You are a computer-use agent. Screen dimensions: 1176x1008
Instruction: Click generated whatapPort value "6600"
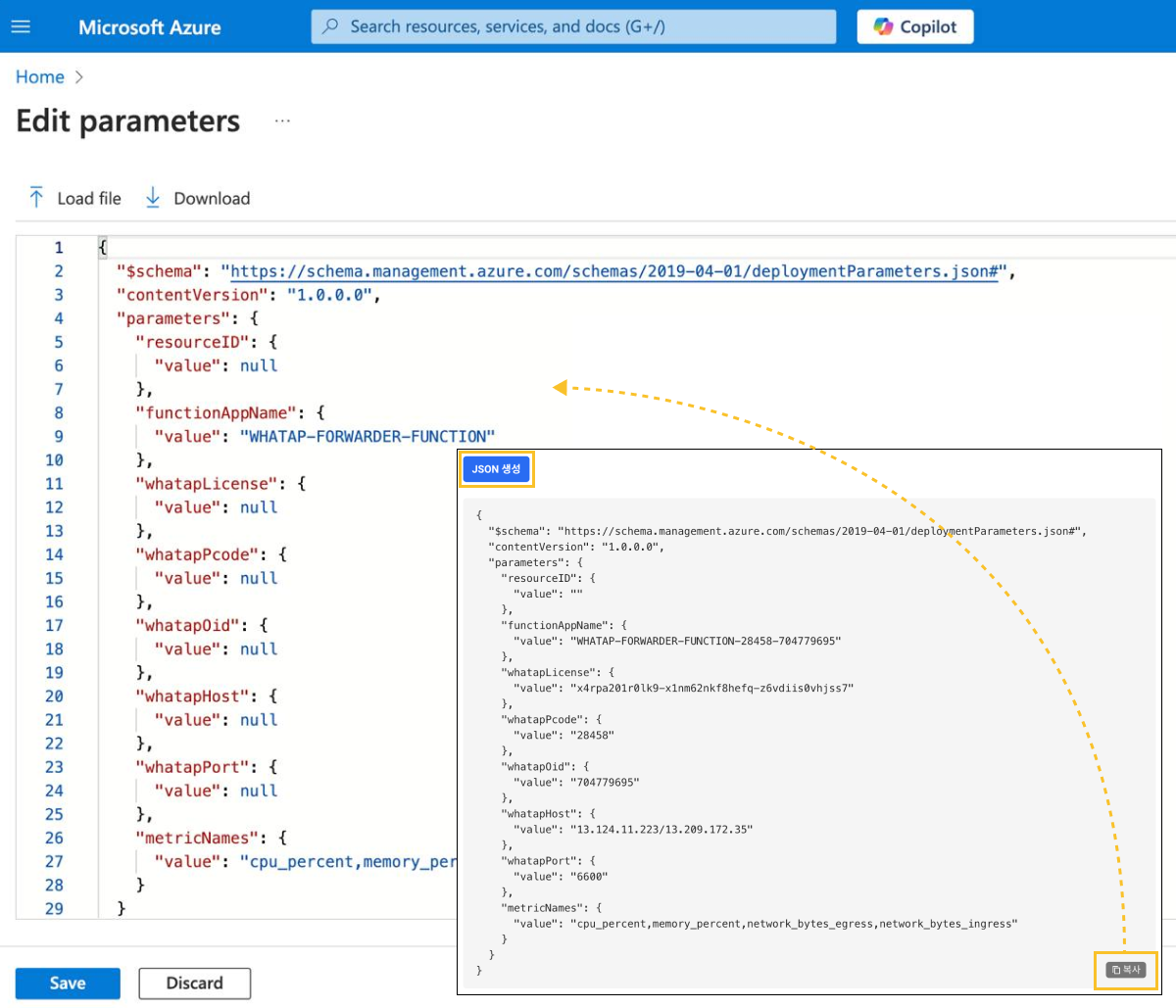point(589,876)
